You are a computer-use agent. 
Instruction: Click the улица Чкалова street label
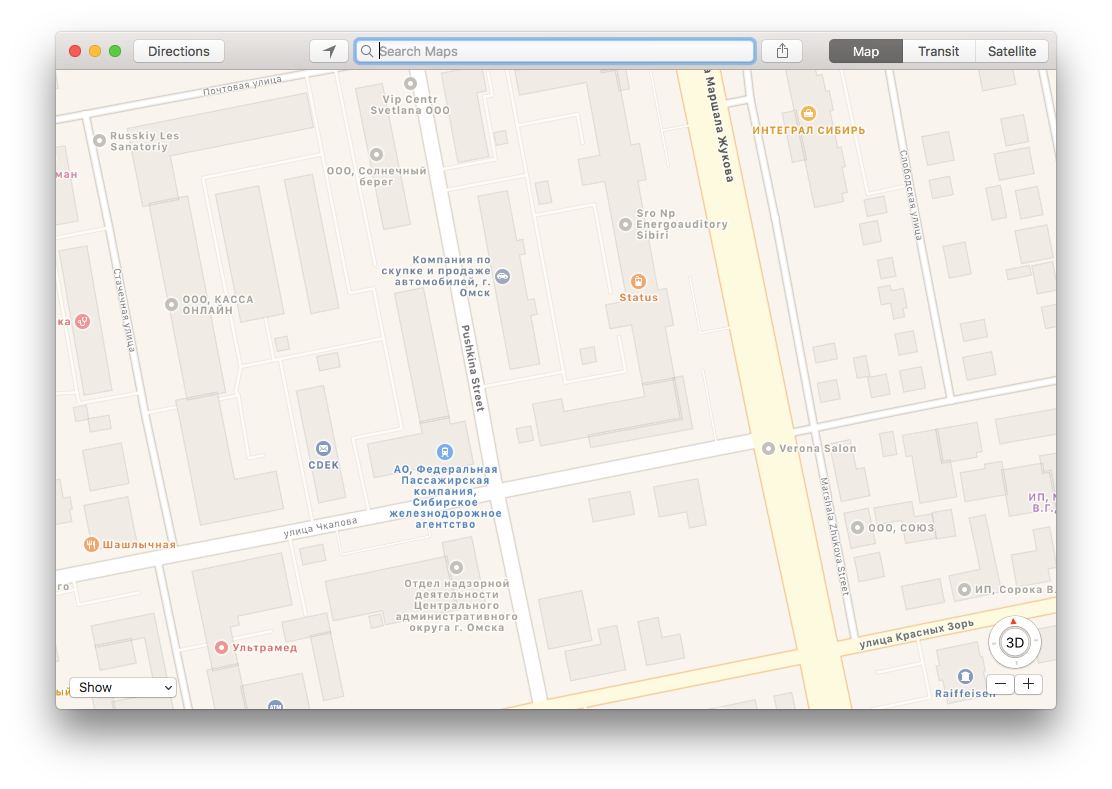321,527
